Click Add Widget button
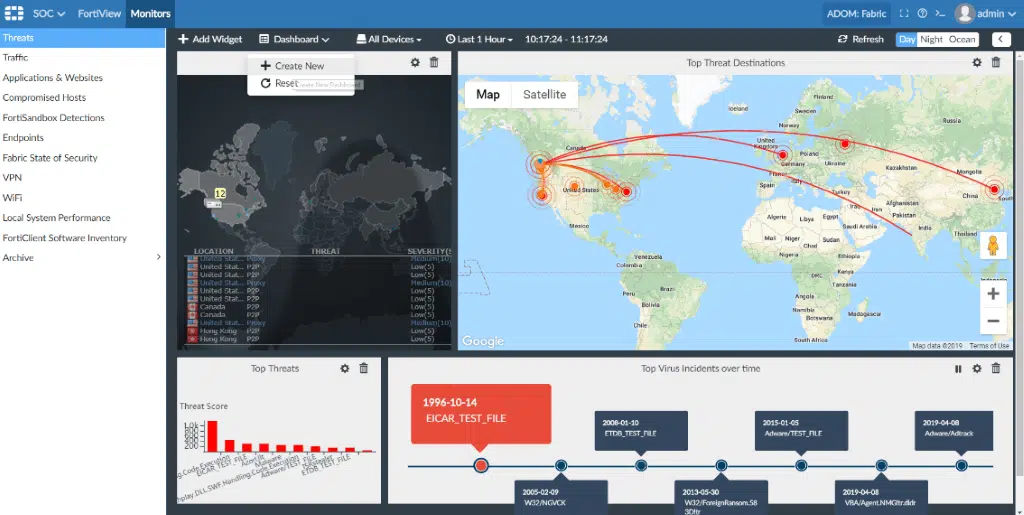 point(210,39)
